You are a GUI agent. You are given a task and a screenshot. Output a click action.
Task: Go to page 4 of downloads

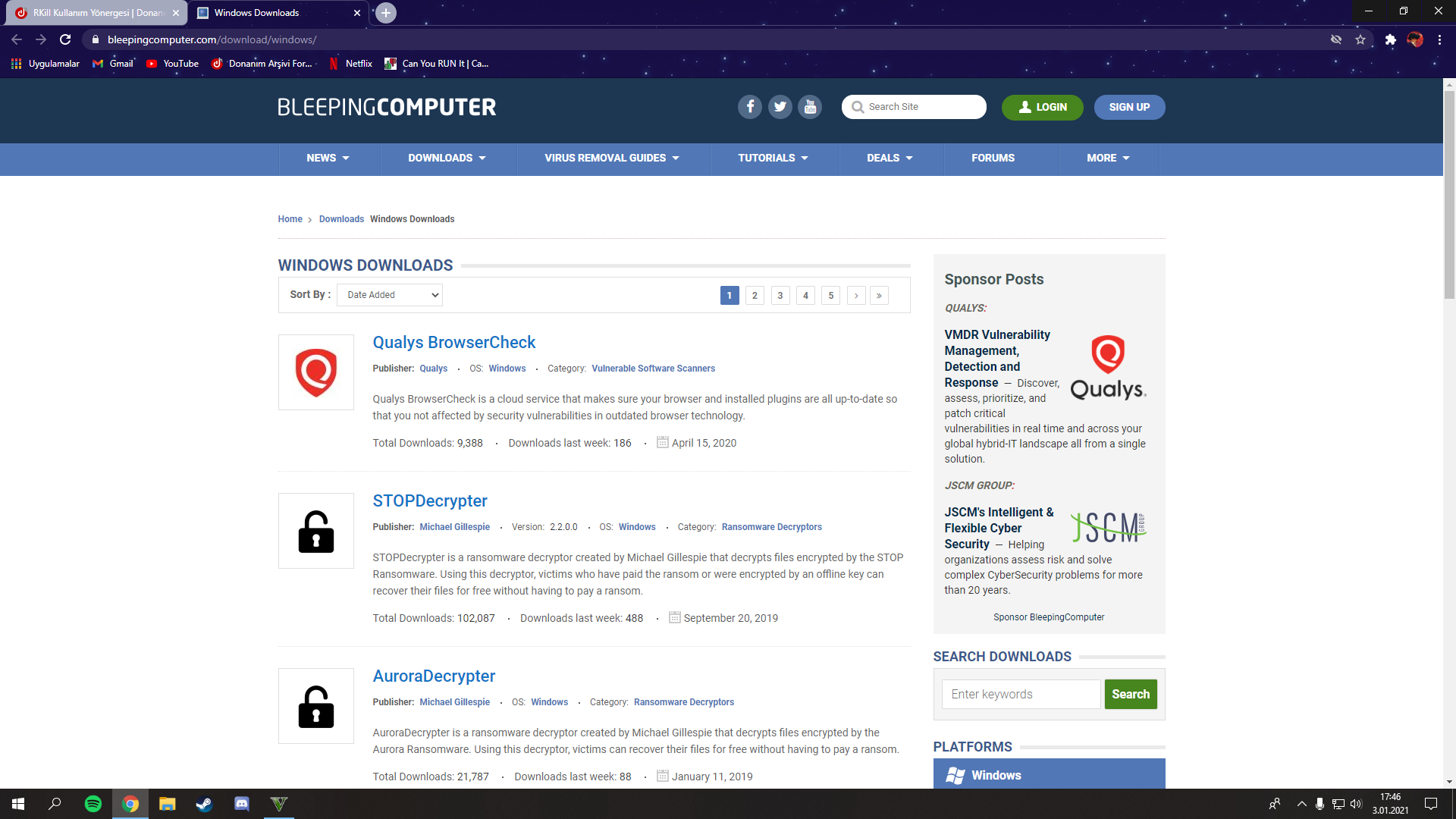pos(805,296)
